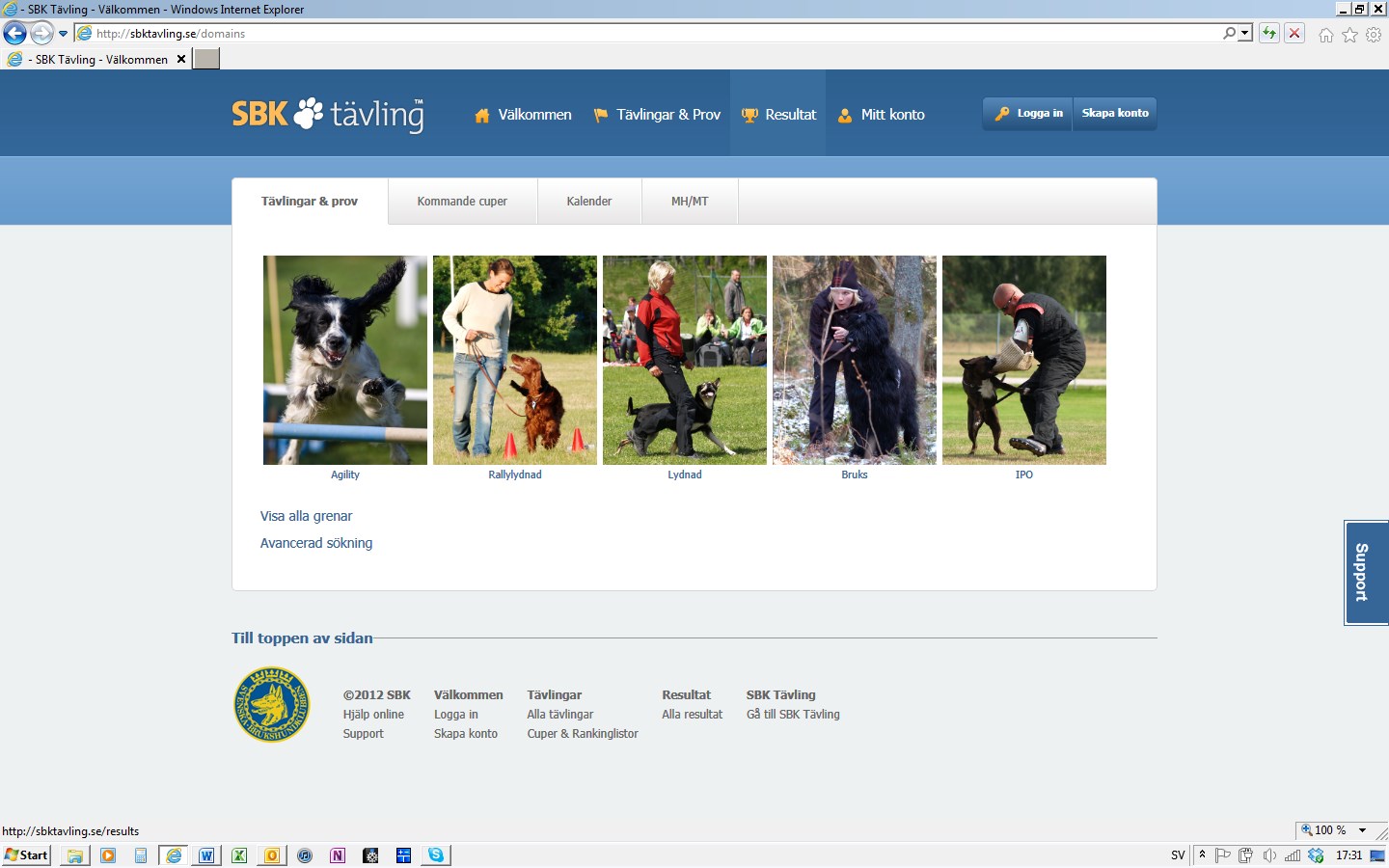Screen dimensions: 1389x868
Task: Open the iTunes taskbar icon
Action: pos(305,855)
